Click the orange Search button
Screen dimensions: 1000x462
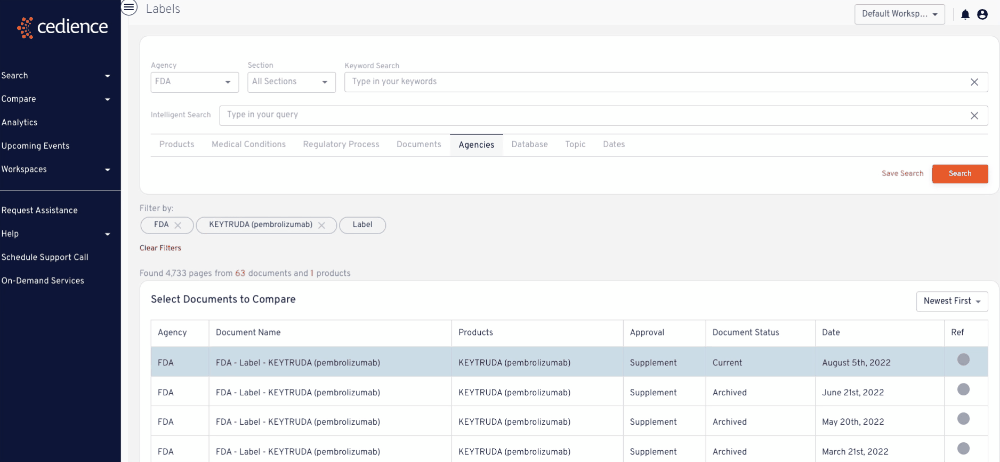click(960, 174)
